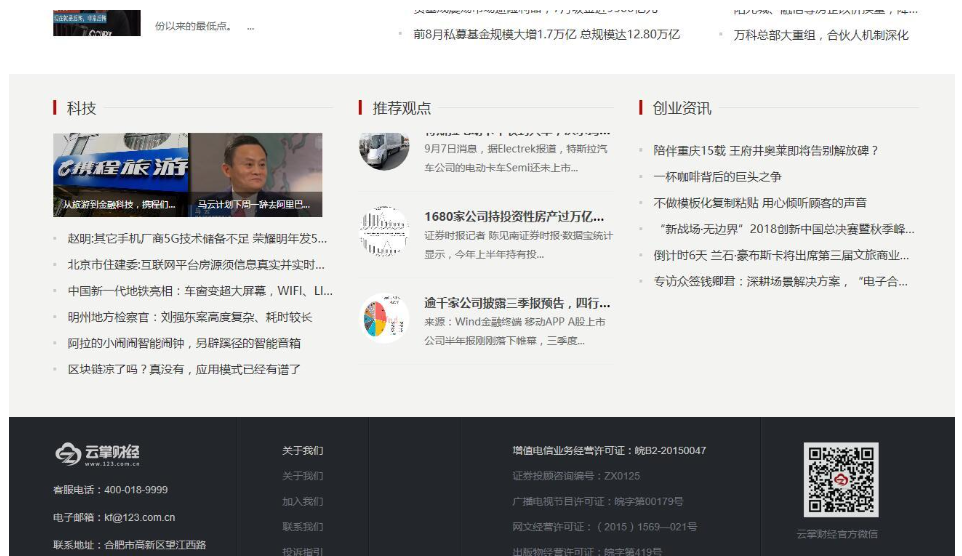Open the bar chart circular thumbnail
The height and width of the screenshot is (556, 962).
pyautogui.click(x=384, y=232)
